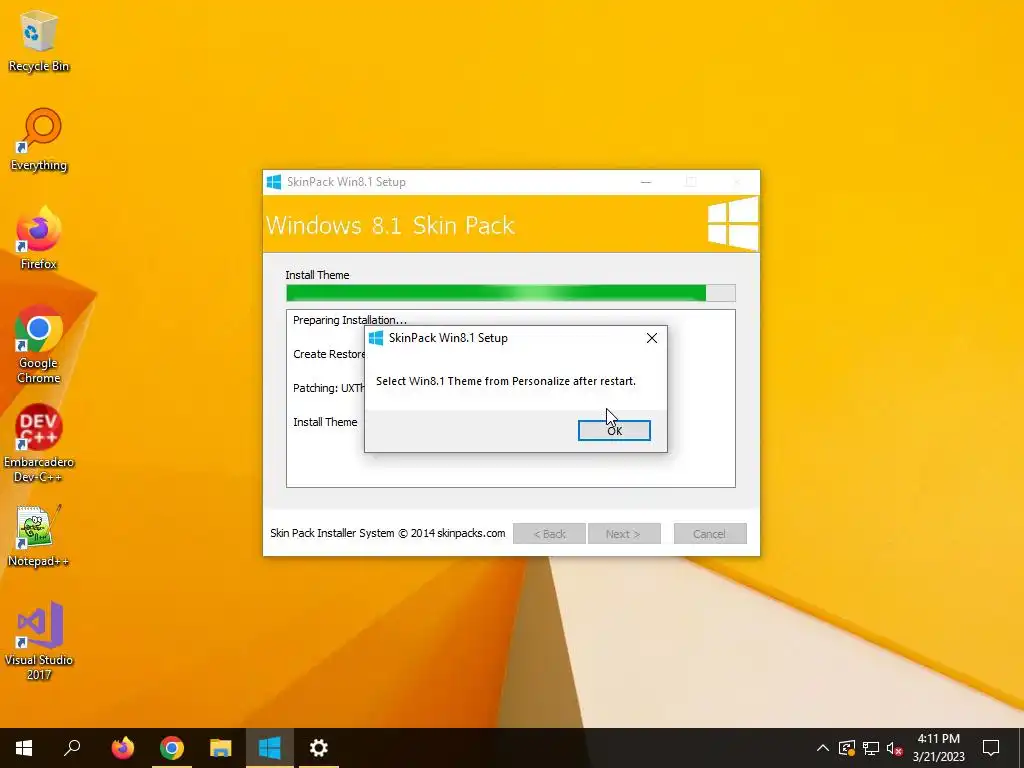Open Settings gear from the taskbar
Viewport: 1024px width, 768px height.
[318, 748]
